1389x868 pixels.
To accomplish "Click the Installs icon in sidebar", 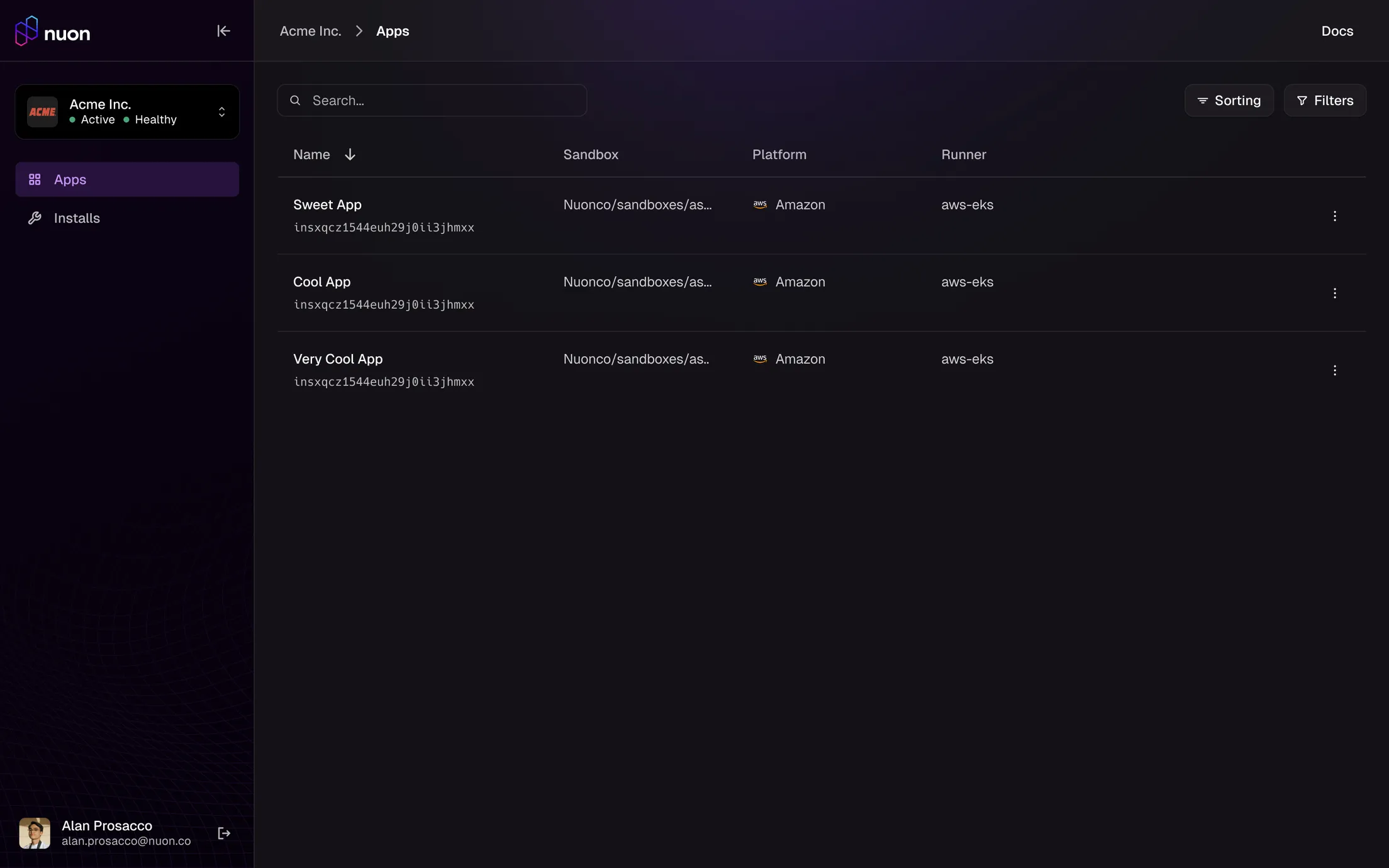I will click(x=33, y=218).
